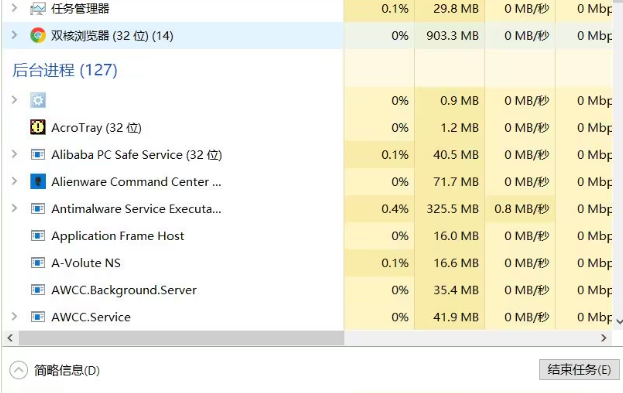The width and height of the screenshot is (623, 393).
Task: Click the horizontal scrollbar left arrow
Action: click(x=10, y=338)
